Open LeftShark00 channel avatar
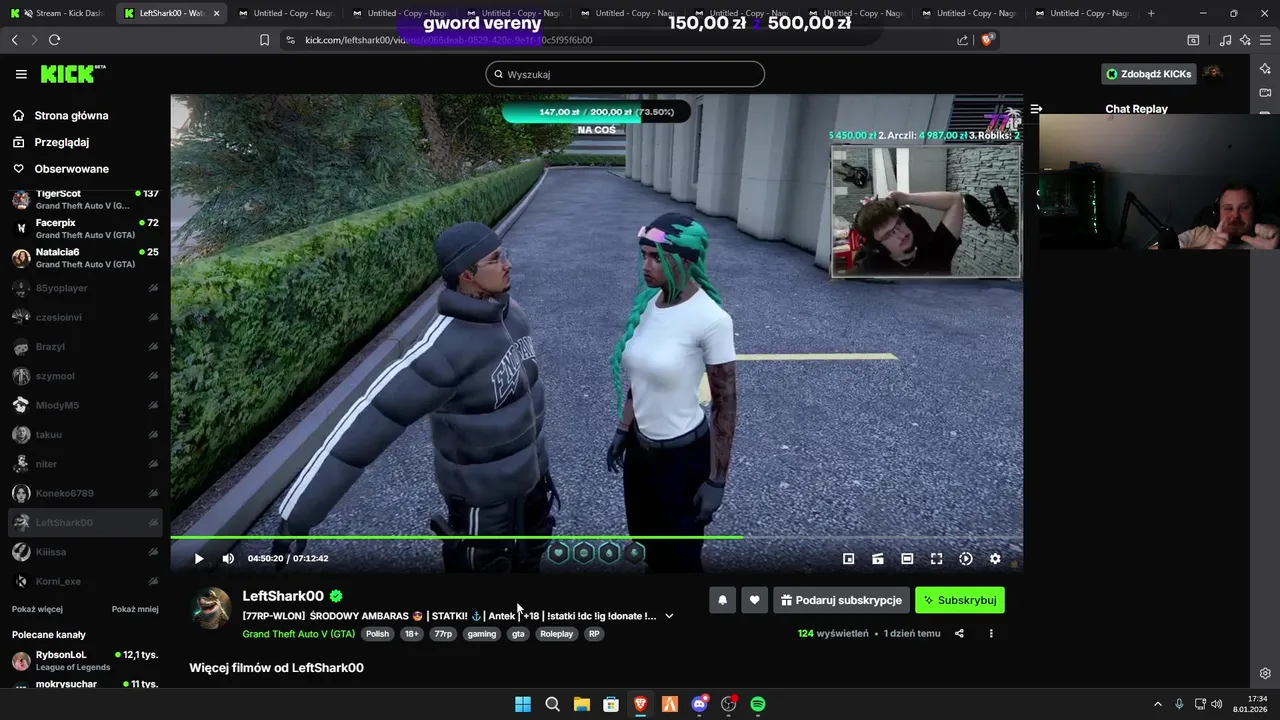1280x720 pixels. click(x=210, y=607)
